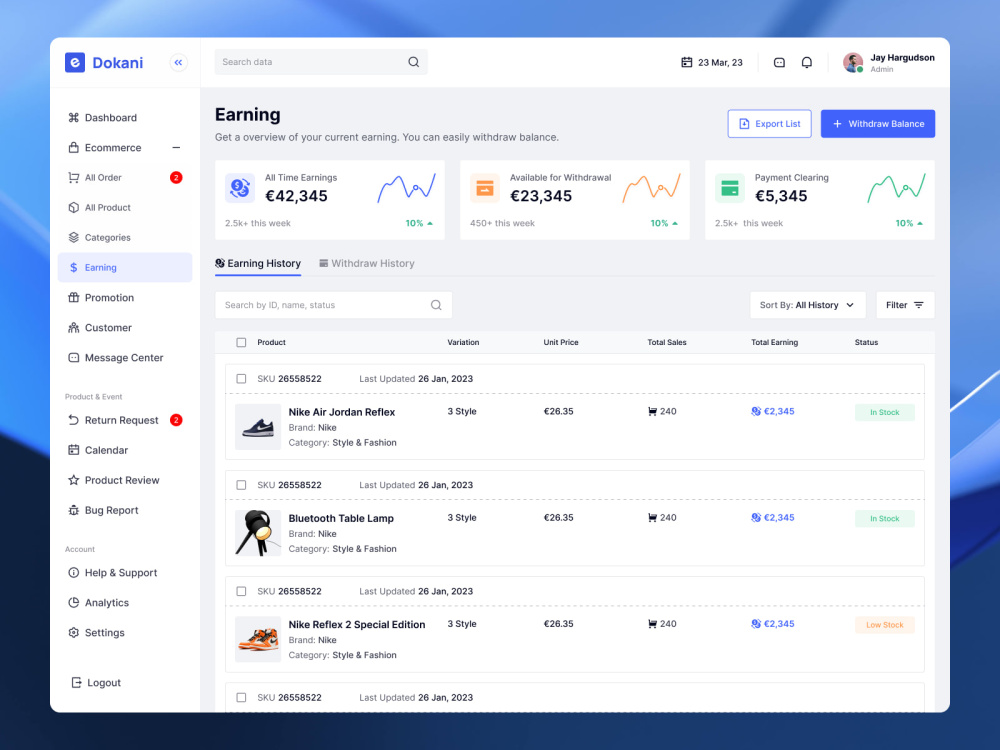Screen dimensions: 1000x750
Task: Open the chat messages icon in header
Action: [779, 62]
